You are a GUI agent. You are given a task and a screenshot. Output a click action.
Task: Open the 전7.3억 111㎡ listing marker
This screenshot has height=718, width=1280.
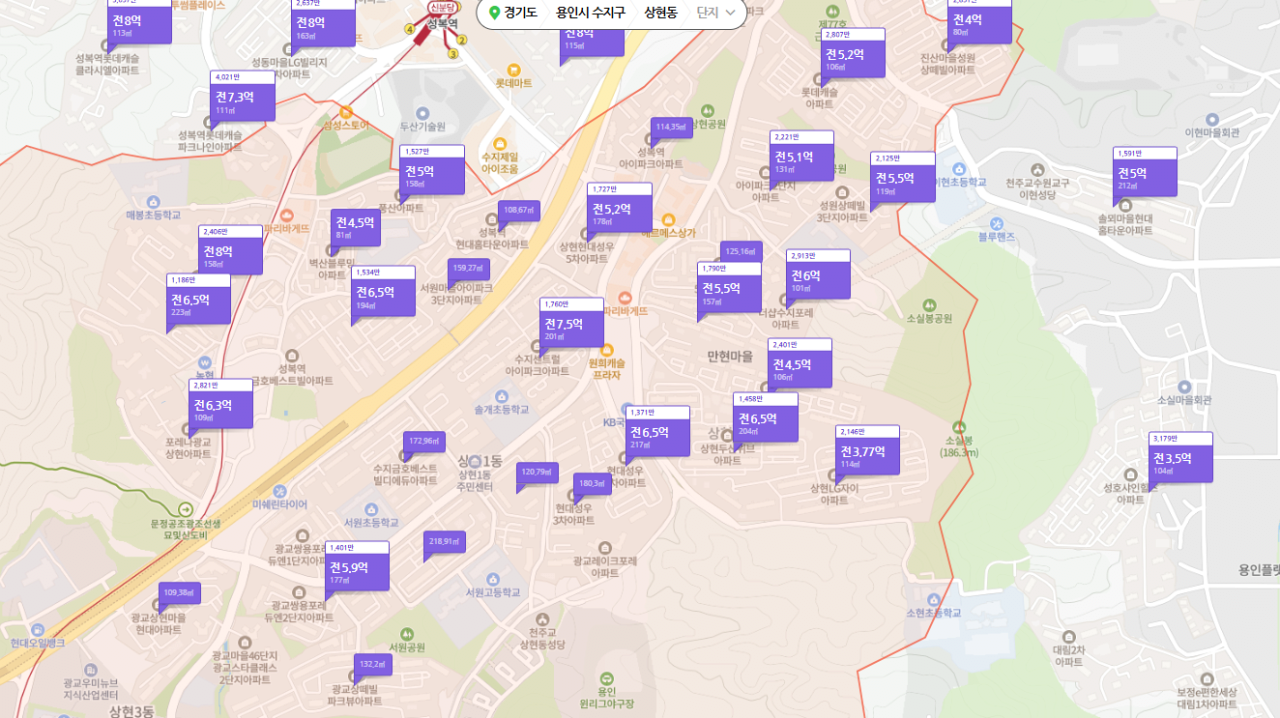(243, 95)
